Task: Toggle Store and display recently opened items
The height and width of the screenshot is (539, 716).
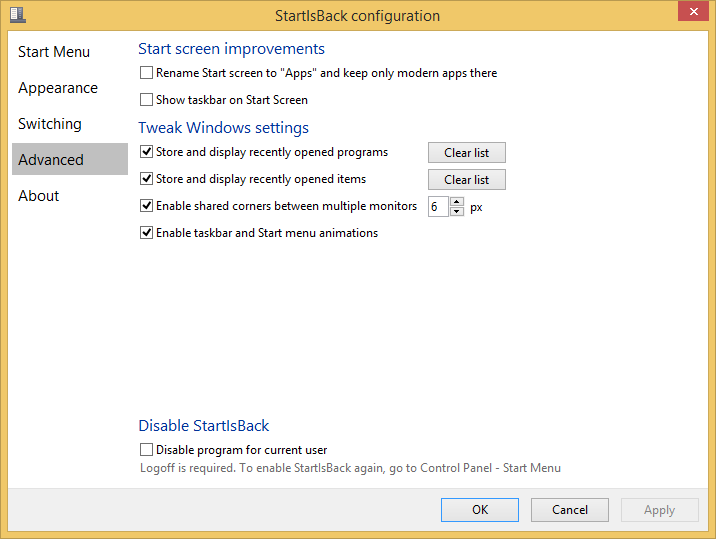Action: coord(147,180)
